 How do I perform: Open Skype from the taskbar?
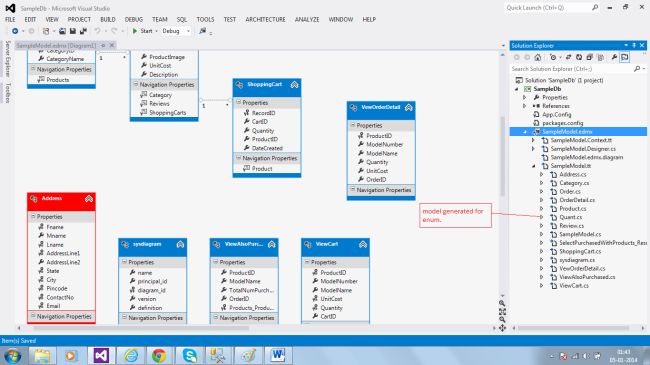pyautogui.click(x=190, y=355)
